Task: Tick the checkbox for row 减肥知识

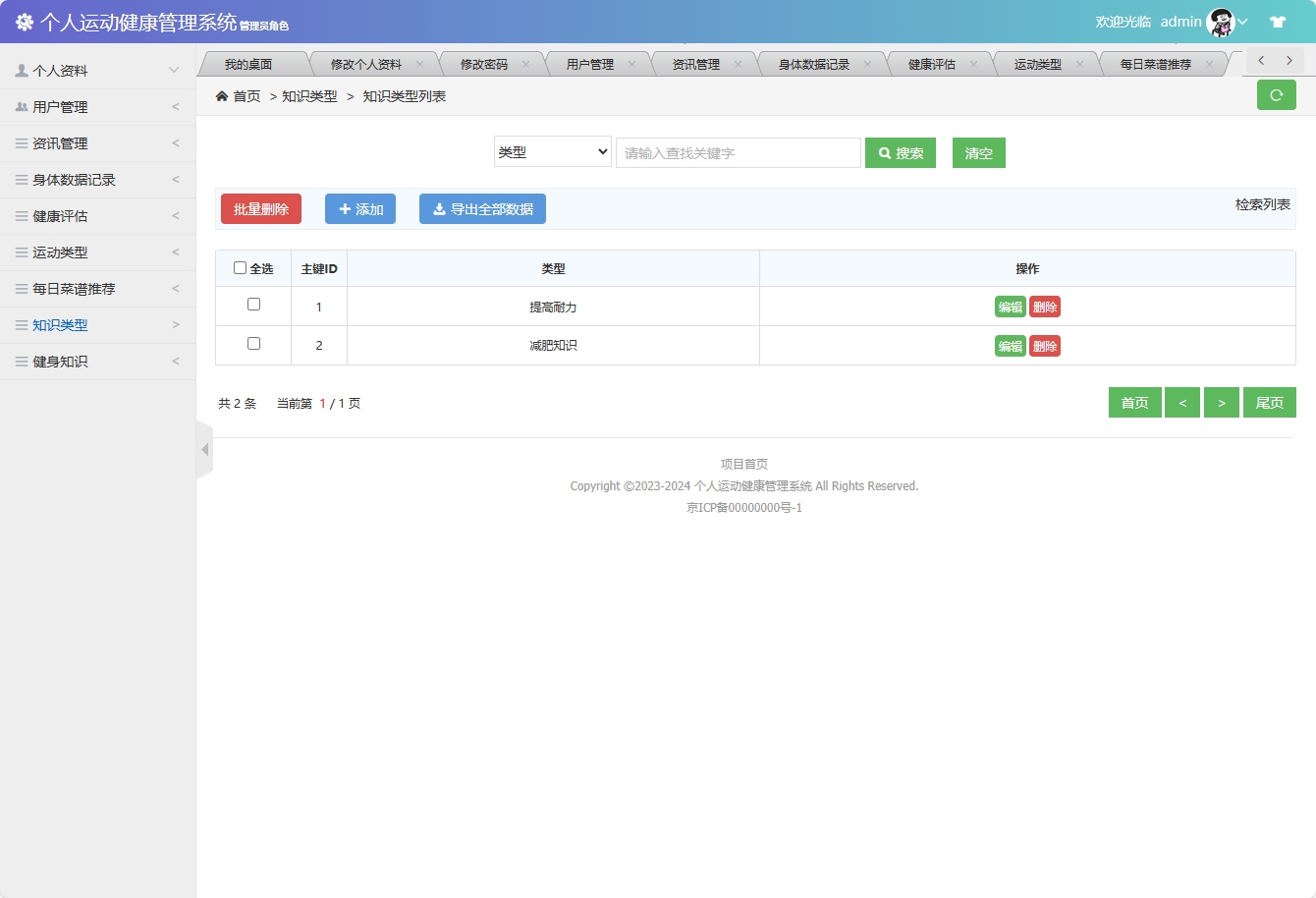Action: tap(252, 344)
